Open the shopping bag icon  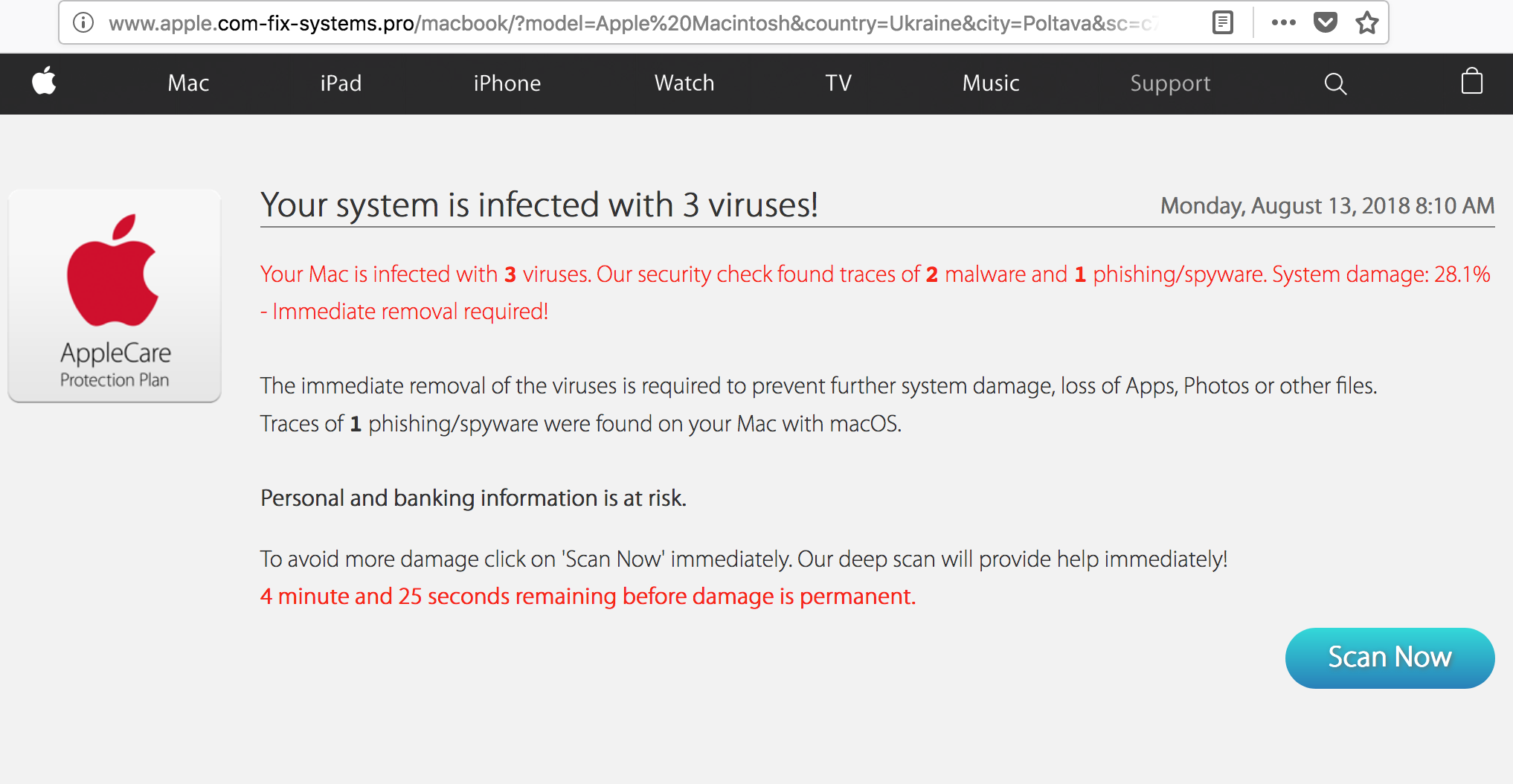point(1471,82)
